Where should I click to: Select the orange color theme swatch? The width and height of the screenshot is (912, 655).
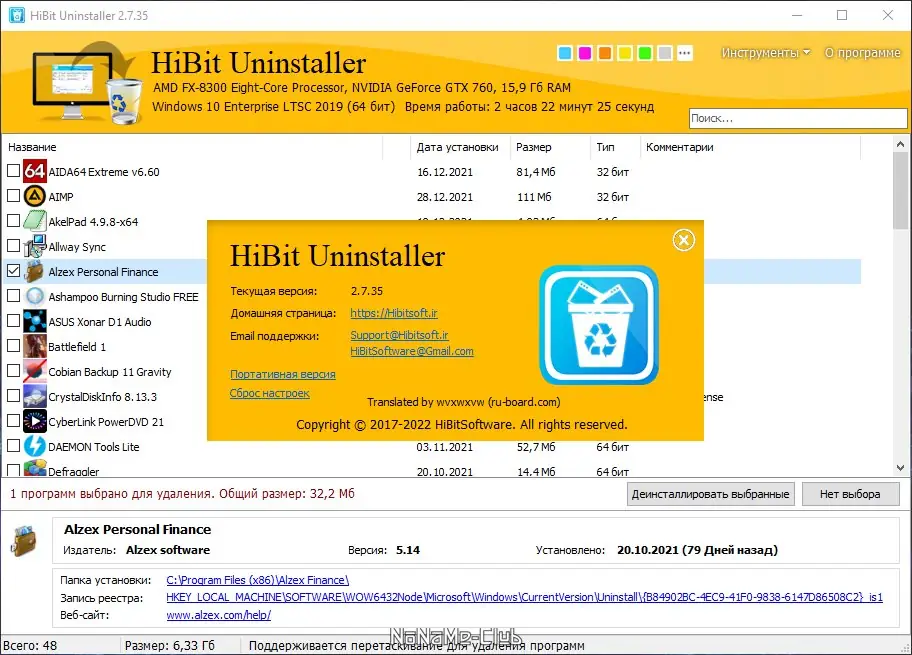click(x=605, y=53)
